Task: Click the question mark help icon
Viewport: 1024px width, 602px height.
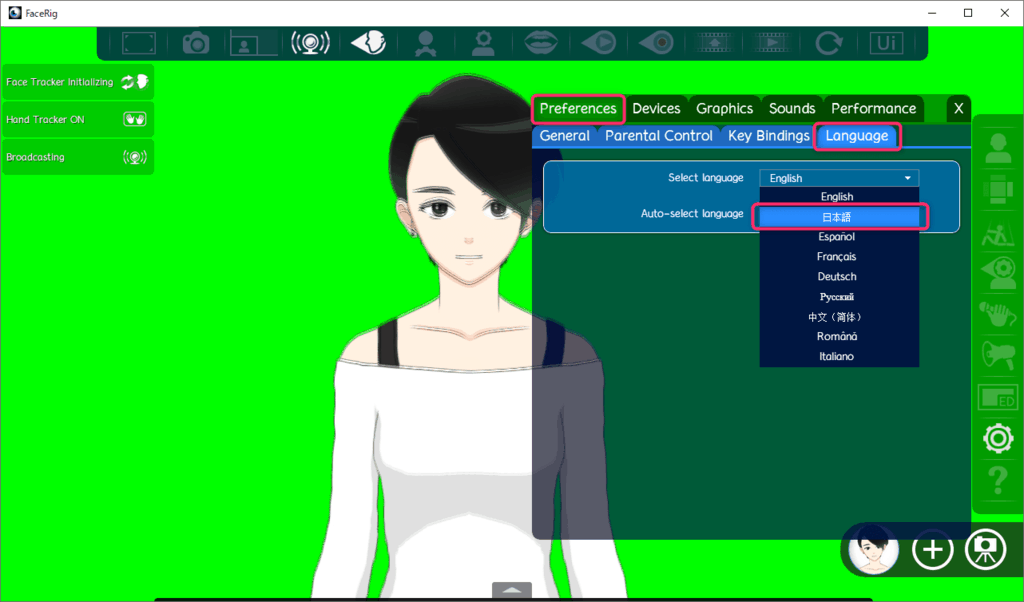Action: (997, 481)
